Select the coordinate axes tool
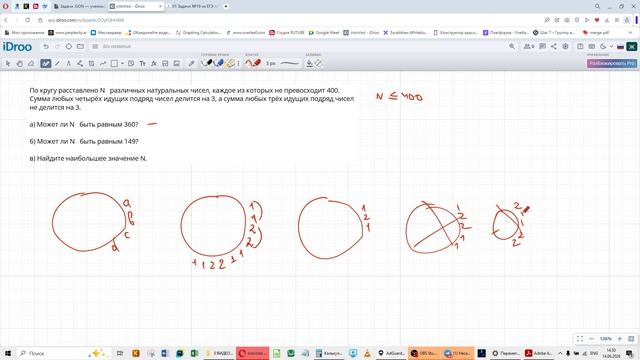 click(91, 63)
